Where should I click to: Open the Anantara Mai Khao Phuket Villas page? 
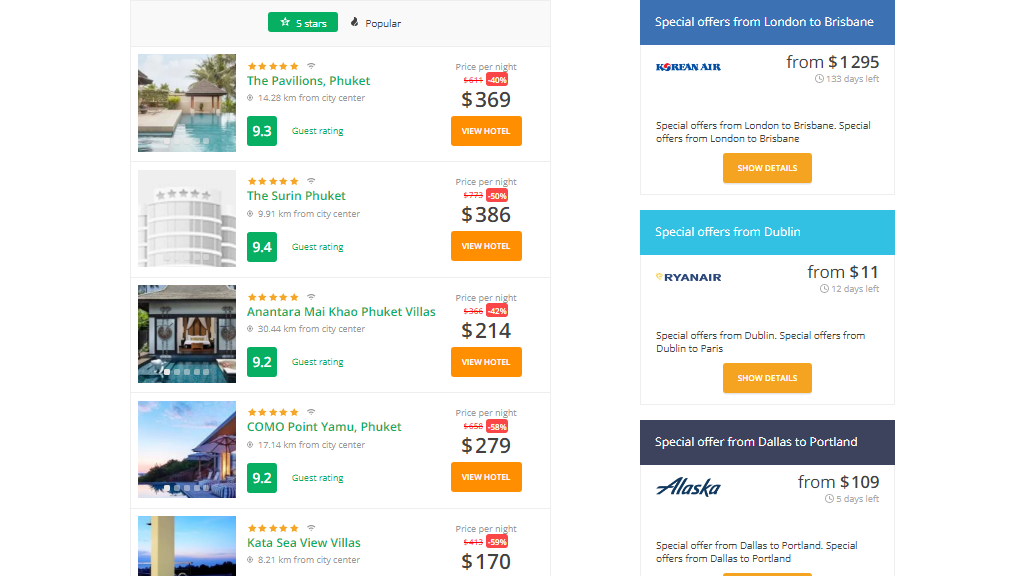point(341,311)
